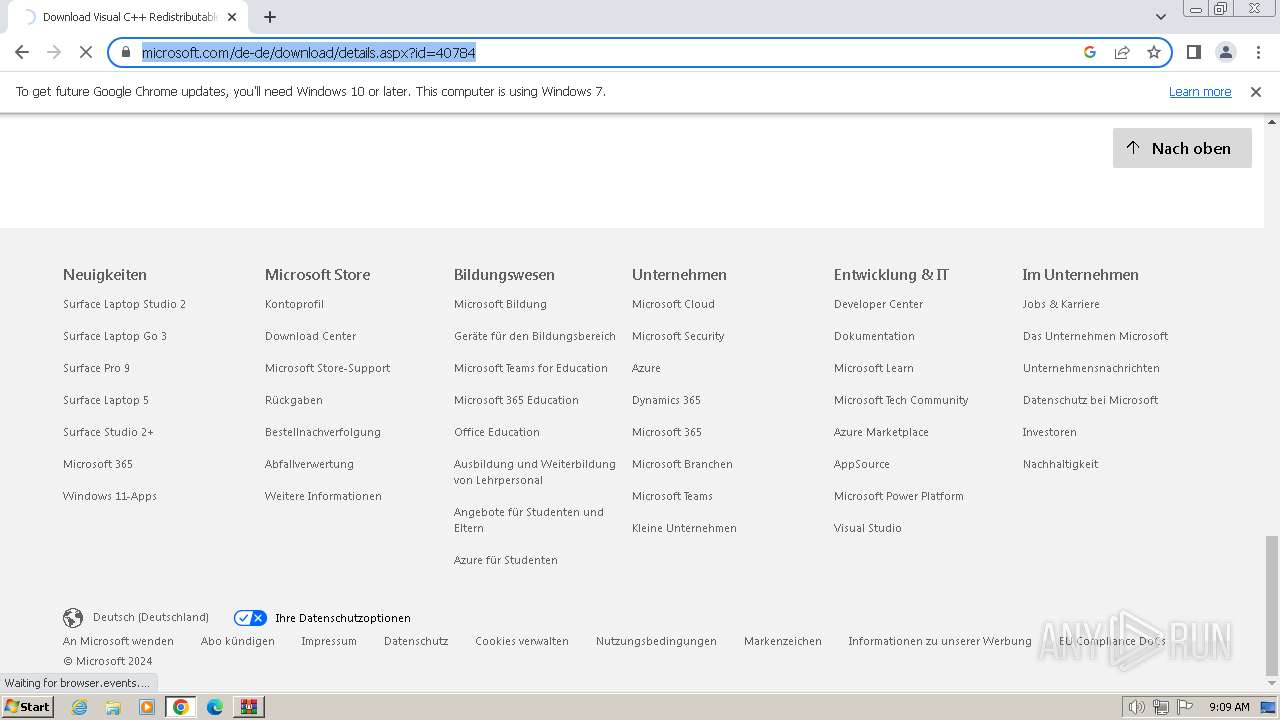The image size is (1280, 720).
Task: Open Azure für Studenten
Action: click(x=505, y=560)
